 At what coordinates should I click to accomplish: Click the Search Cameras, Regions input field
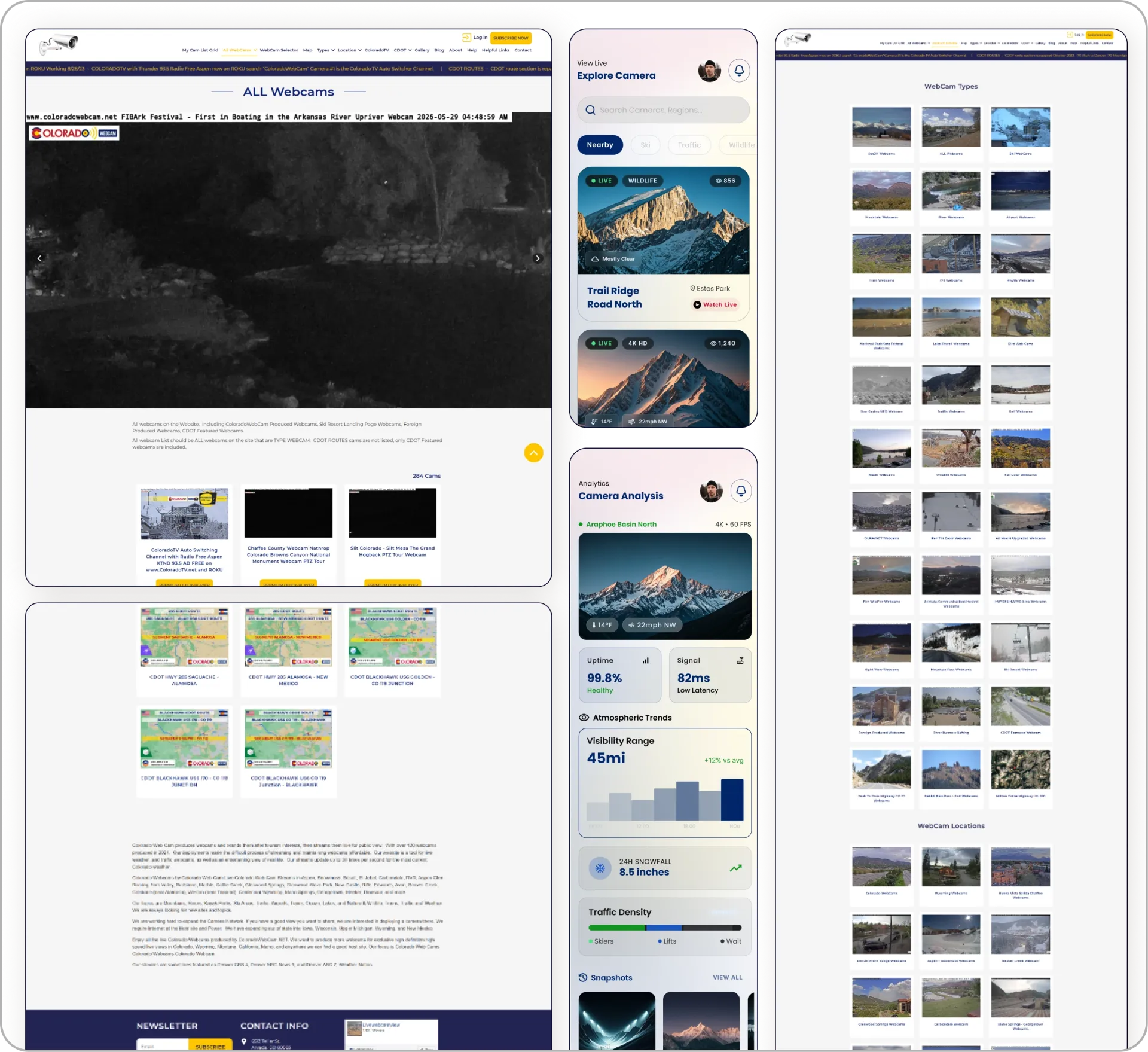pos(664,110)
